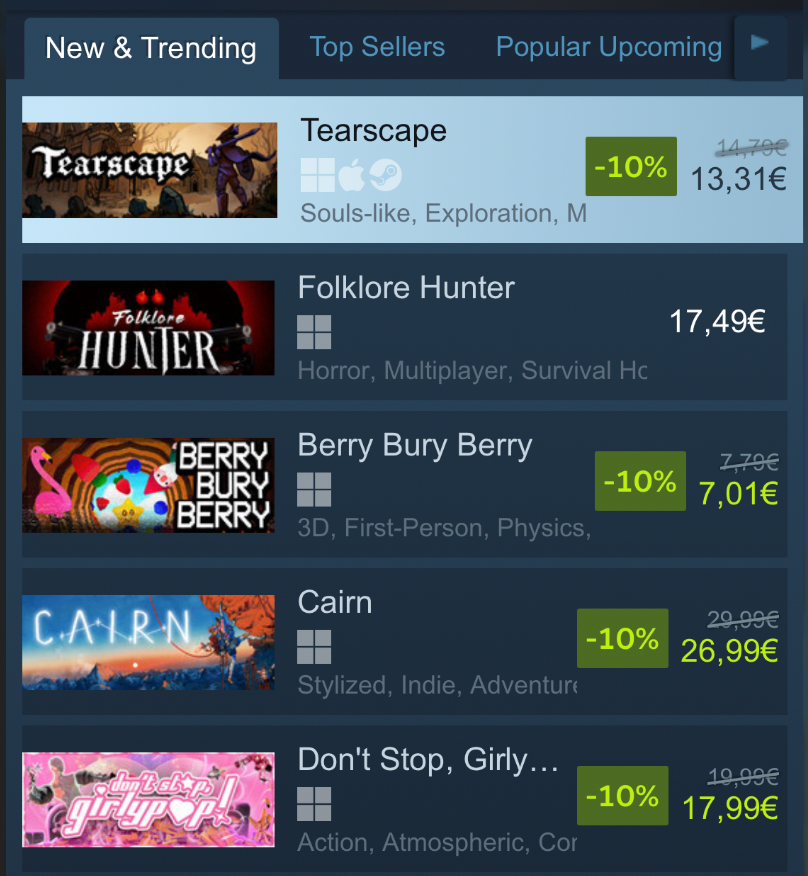Screen dimensions: 808x876
Task: Open the Popular Upcoming tab
Action: [609, 47]
